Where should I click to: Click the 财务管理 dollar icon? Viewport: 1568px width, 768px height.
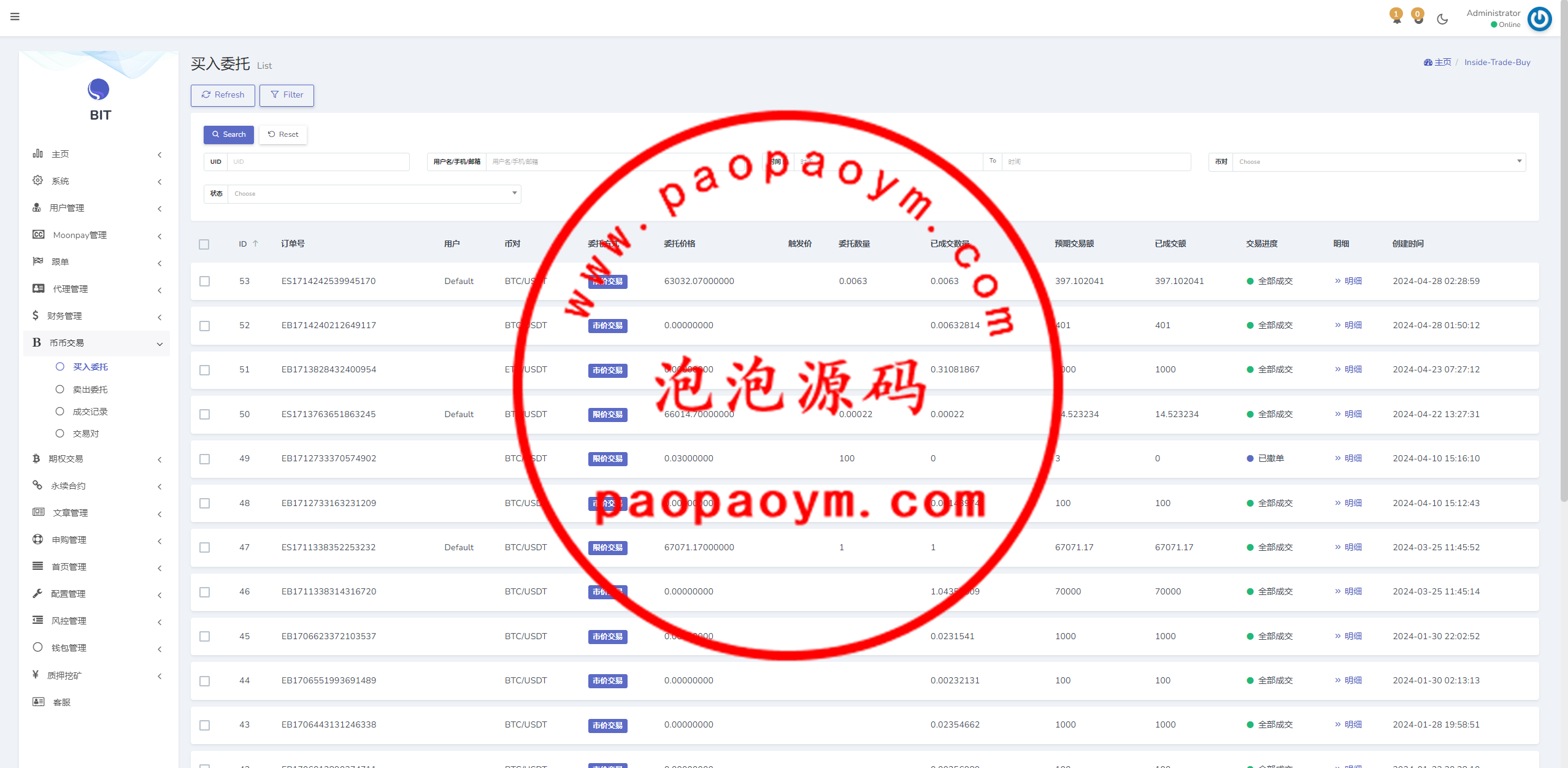(x=36, y=315)
